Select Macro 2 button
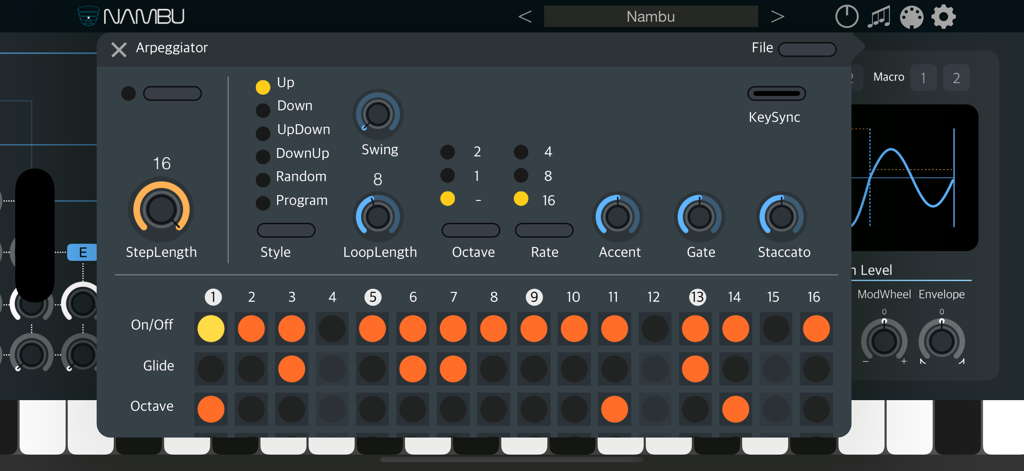Viewport: 1024px width, 471px height. [x=956, y=78]
